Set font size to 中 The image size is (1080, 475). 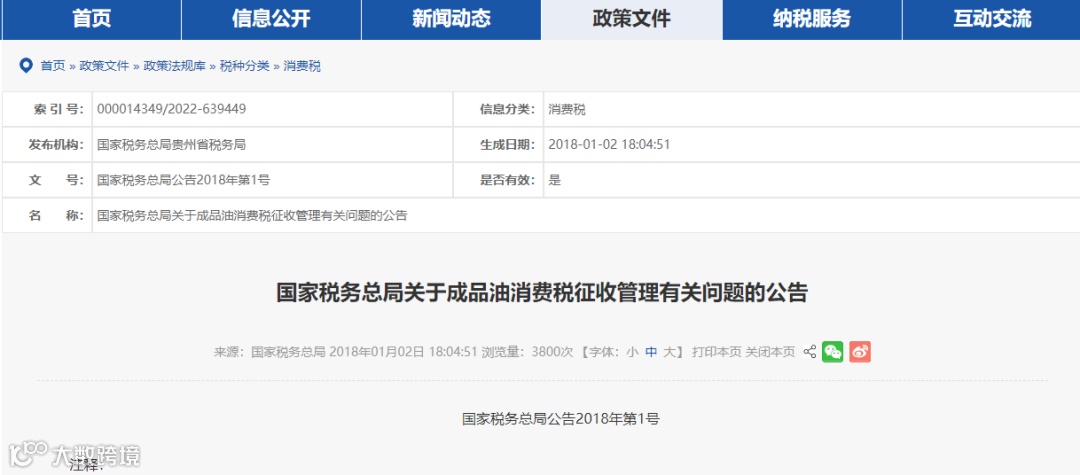click(x=651, y=352)
